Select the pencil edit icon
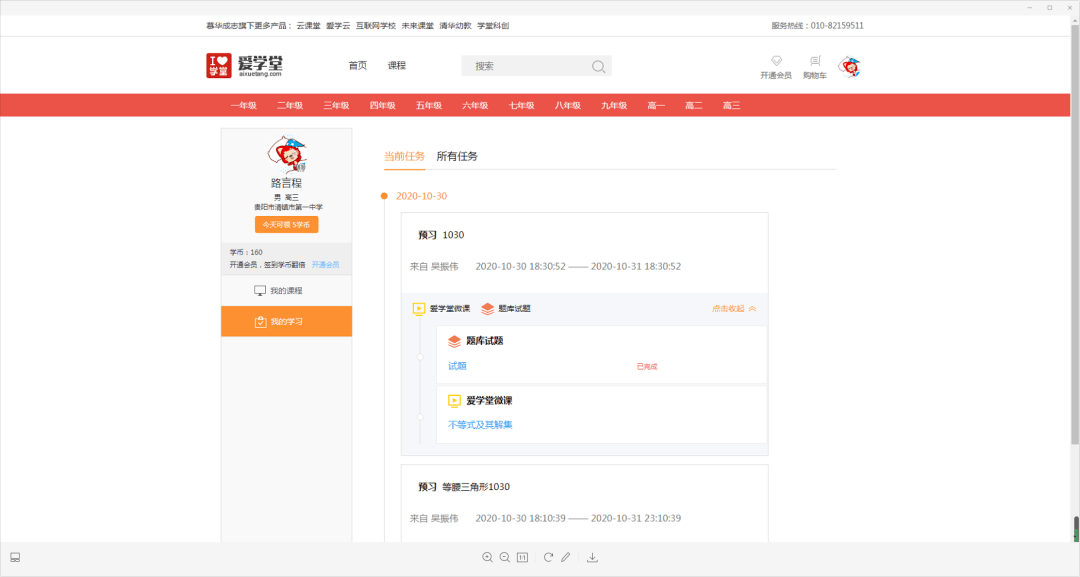Viewport: 1080px width, 577px height. (565, 558)
